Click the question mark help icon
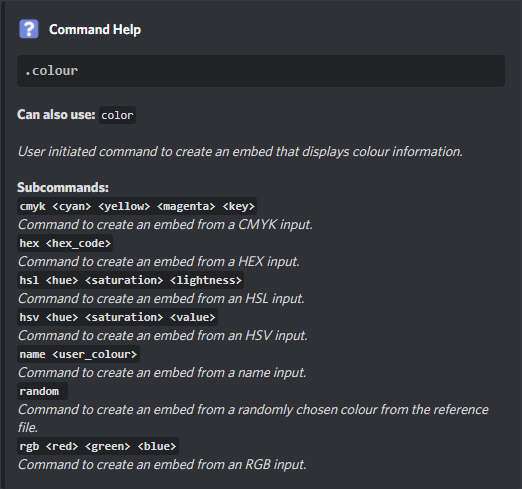The height and width of the screenshot is (489, 522). point(29,29)
